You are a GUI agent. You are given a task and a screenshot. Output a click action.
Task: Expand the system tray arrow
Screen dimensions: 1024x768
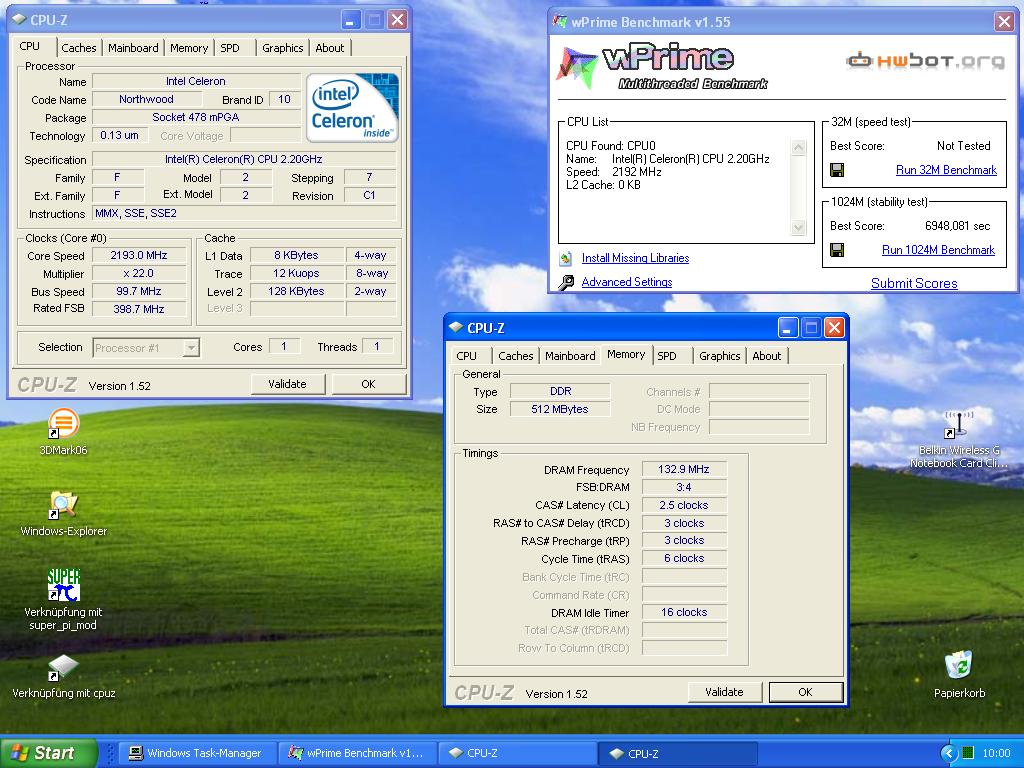[x=948, y=753]
